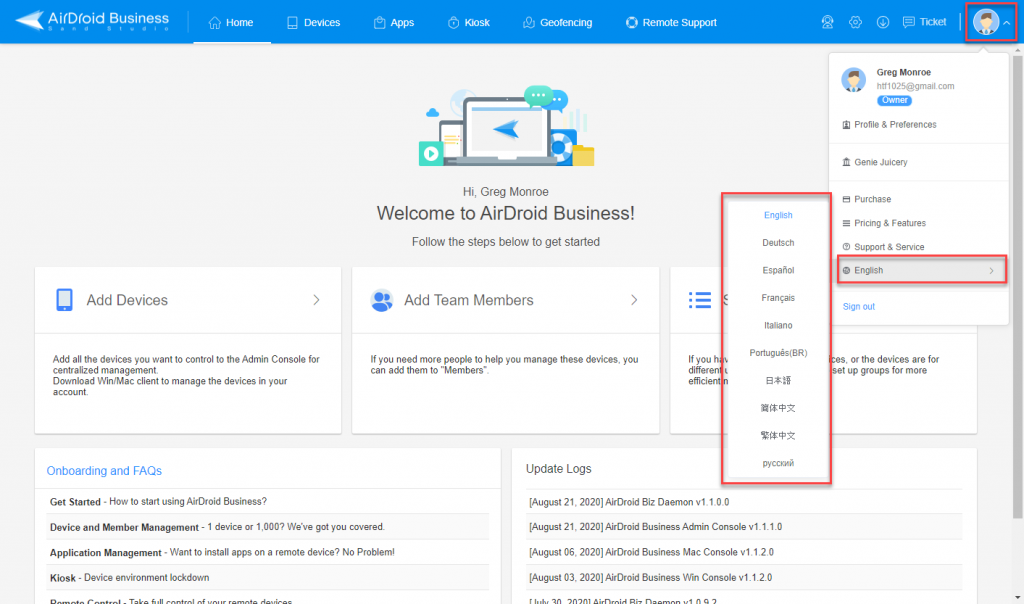Open Admin Console v1.1.1.0 update log
This screenshot has width=1024, height=604.
pos(655,527)
